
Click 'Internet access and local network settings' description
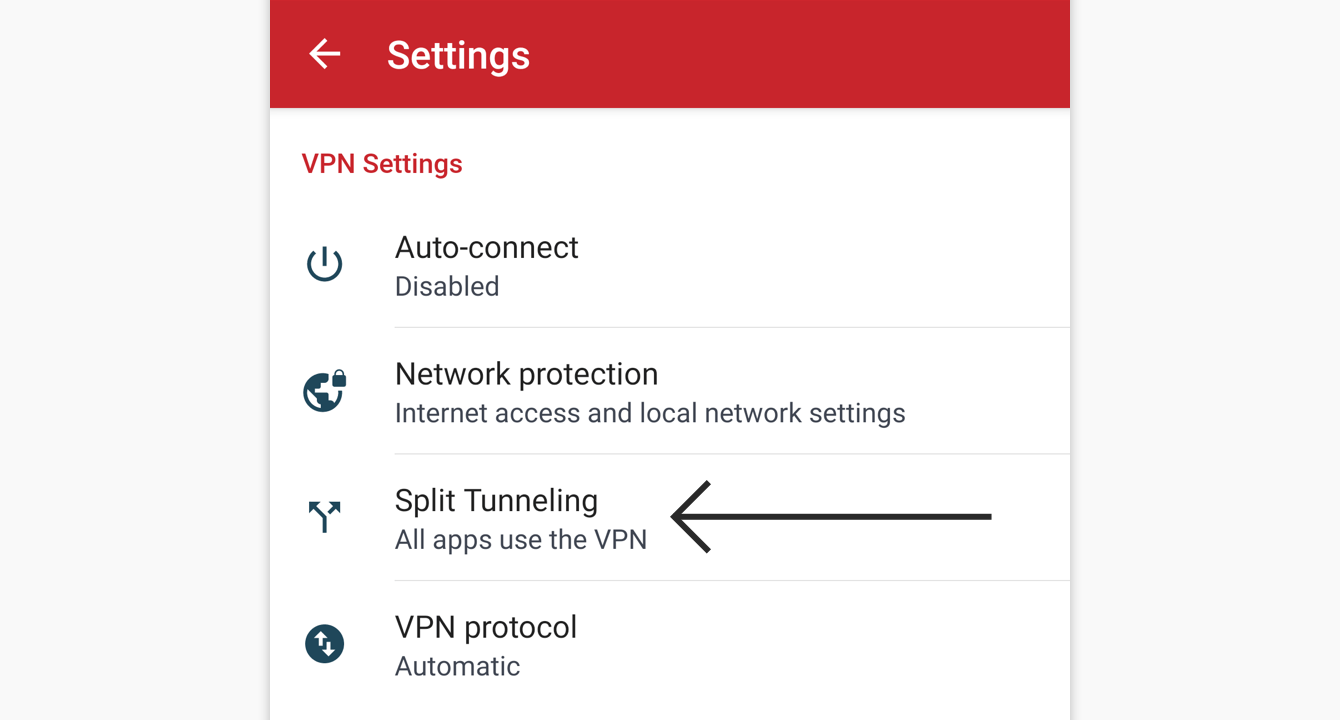(x=650, y=414)
